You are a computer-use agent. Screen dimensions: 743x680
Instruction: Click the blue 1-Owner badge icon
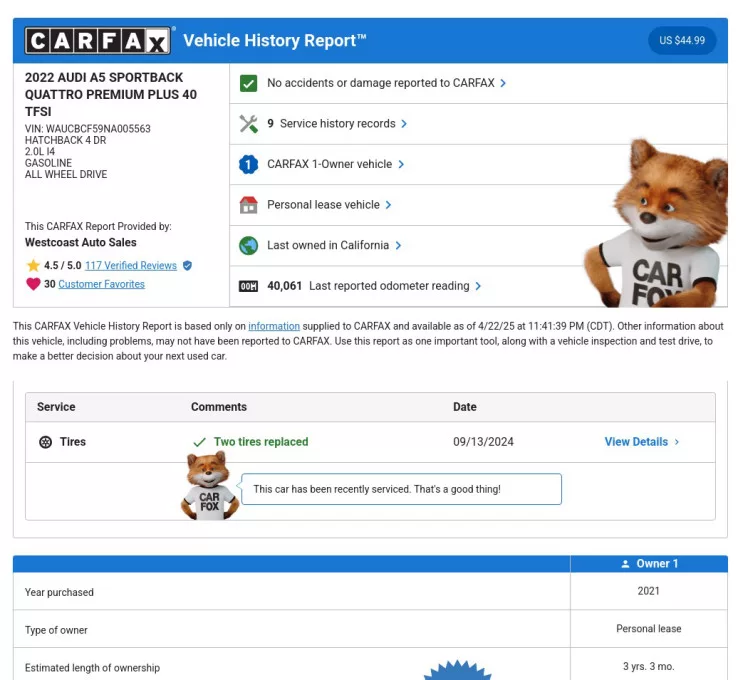pyautogui.click(x=249, y=164)
